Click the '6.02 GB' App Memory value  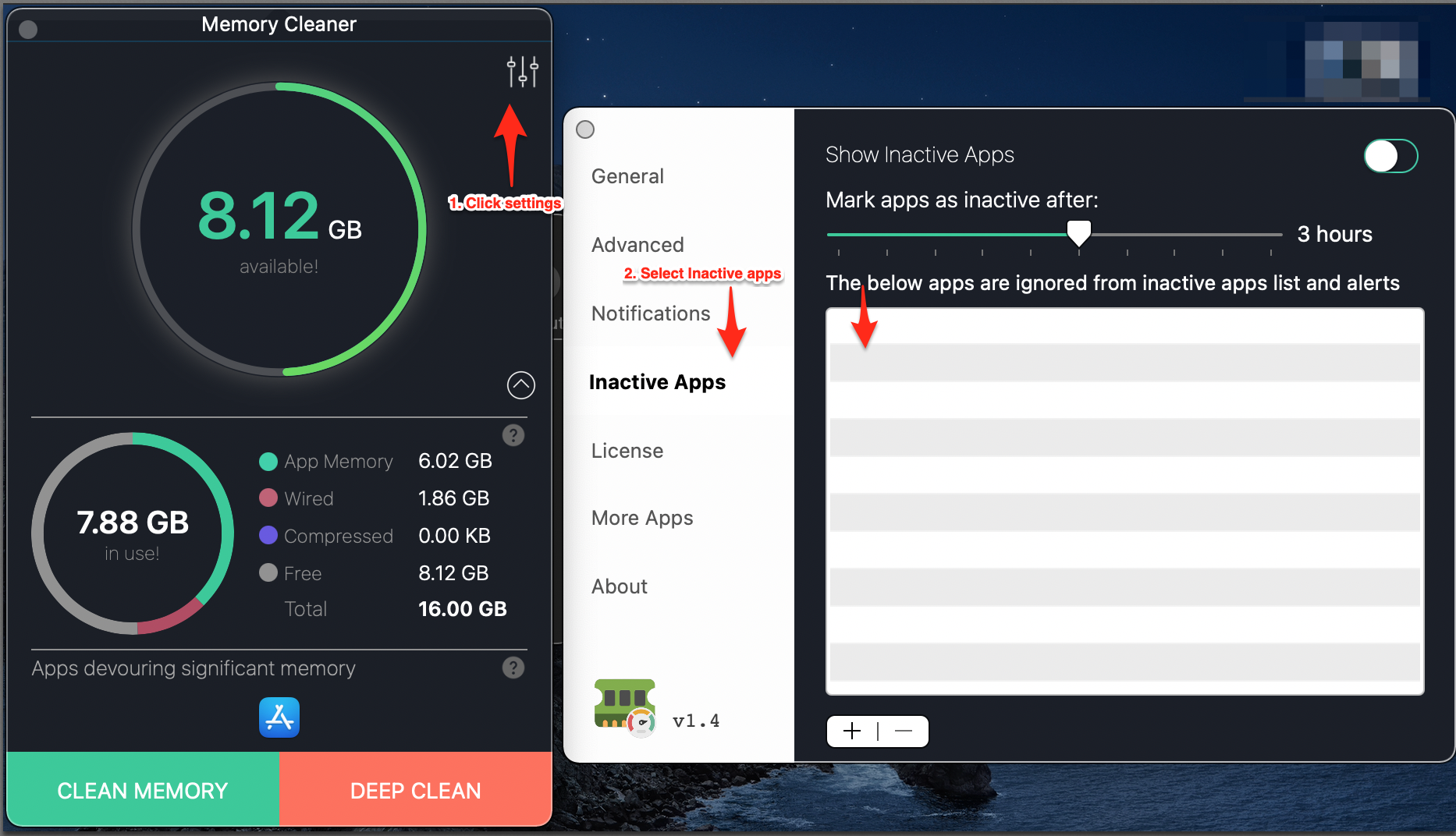tap(455, 461)
